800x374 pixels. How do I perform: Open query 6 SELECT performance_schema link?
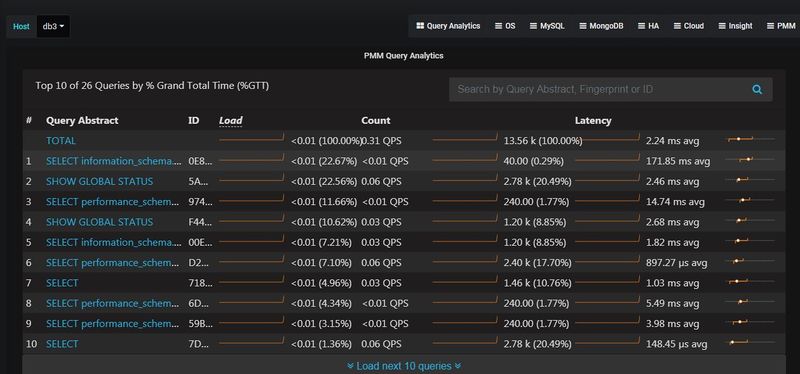(x=113, y=263)
